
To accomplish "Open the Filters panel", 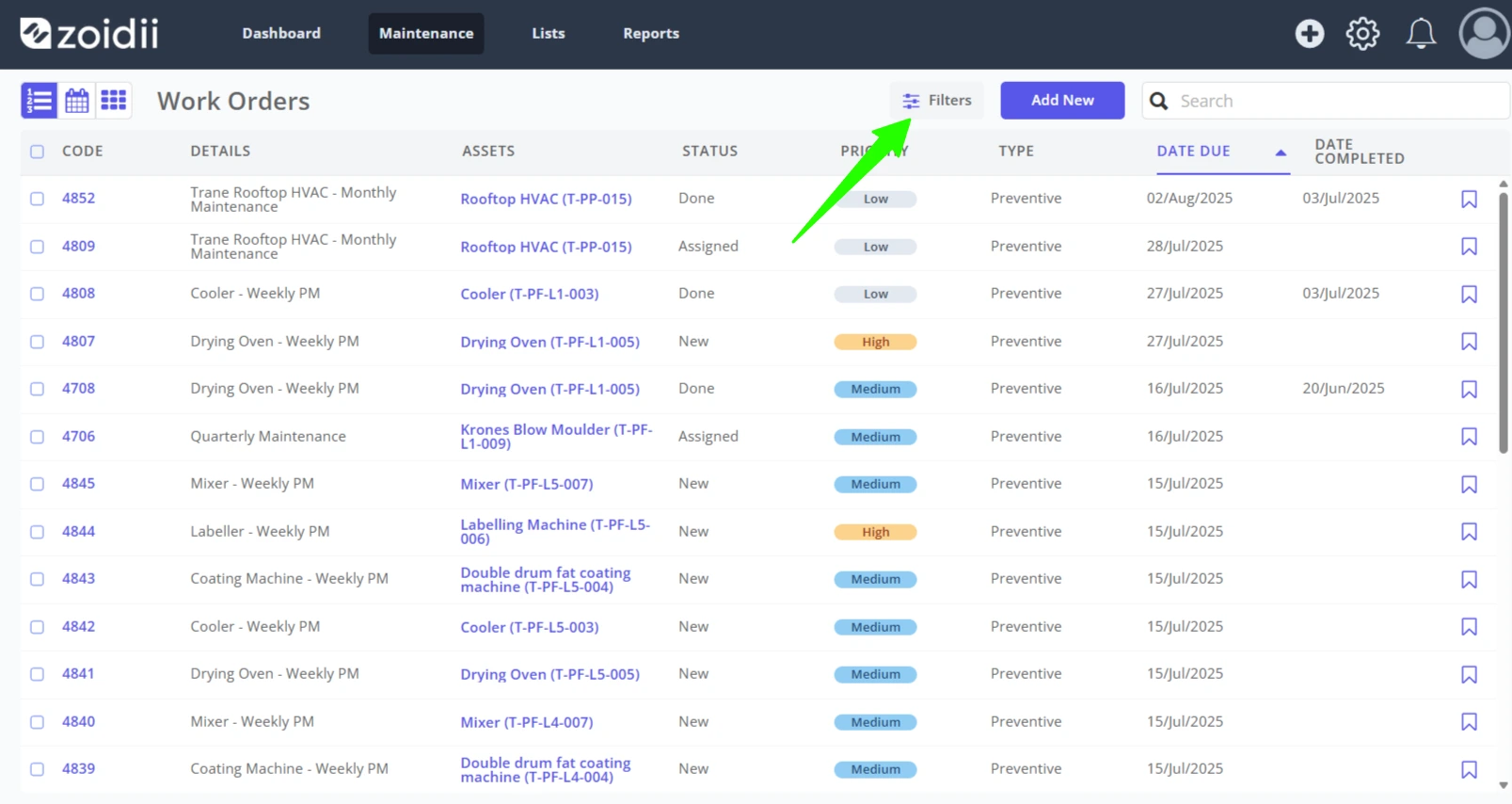I will click(936, 100).
